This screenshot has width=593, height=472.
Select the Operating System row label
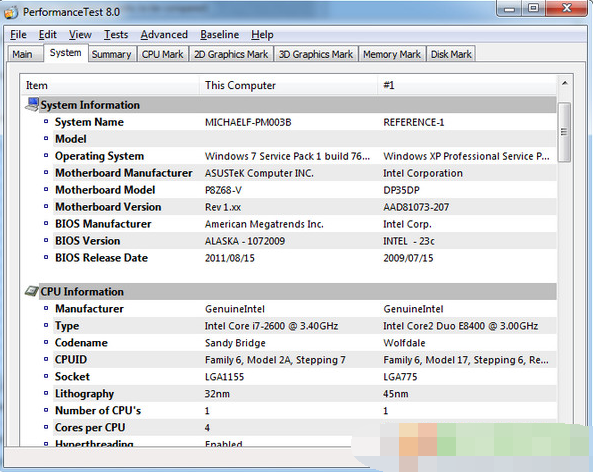[99, 156]
